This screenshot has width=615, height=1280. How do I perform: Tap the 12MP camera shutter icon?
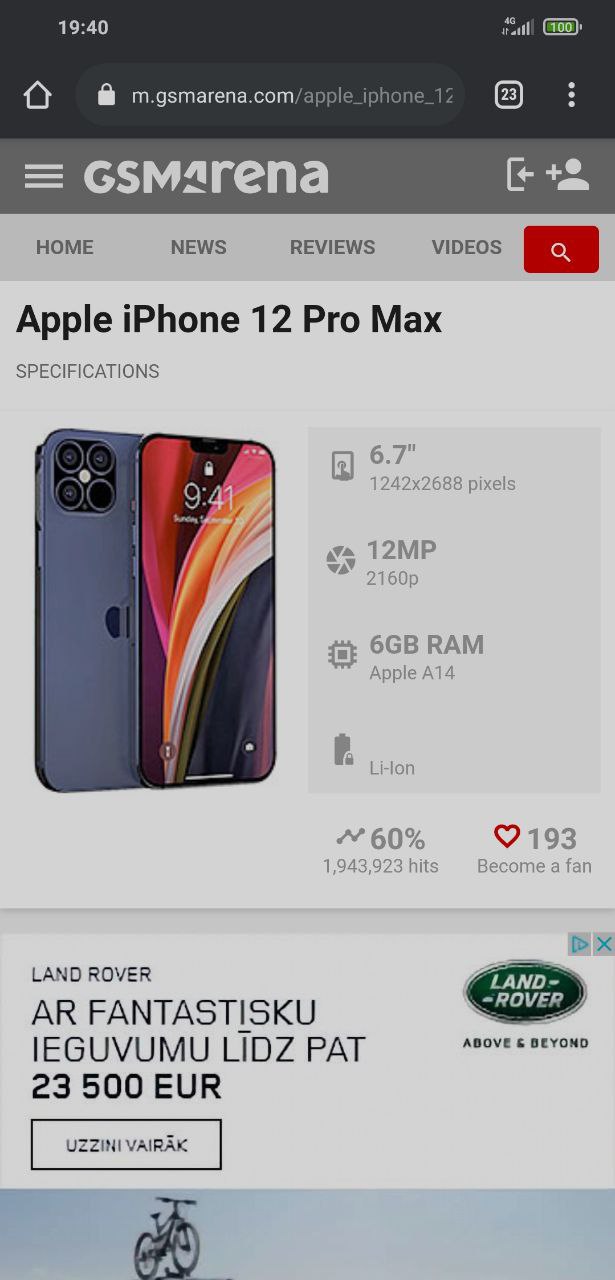(341, 560)
